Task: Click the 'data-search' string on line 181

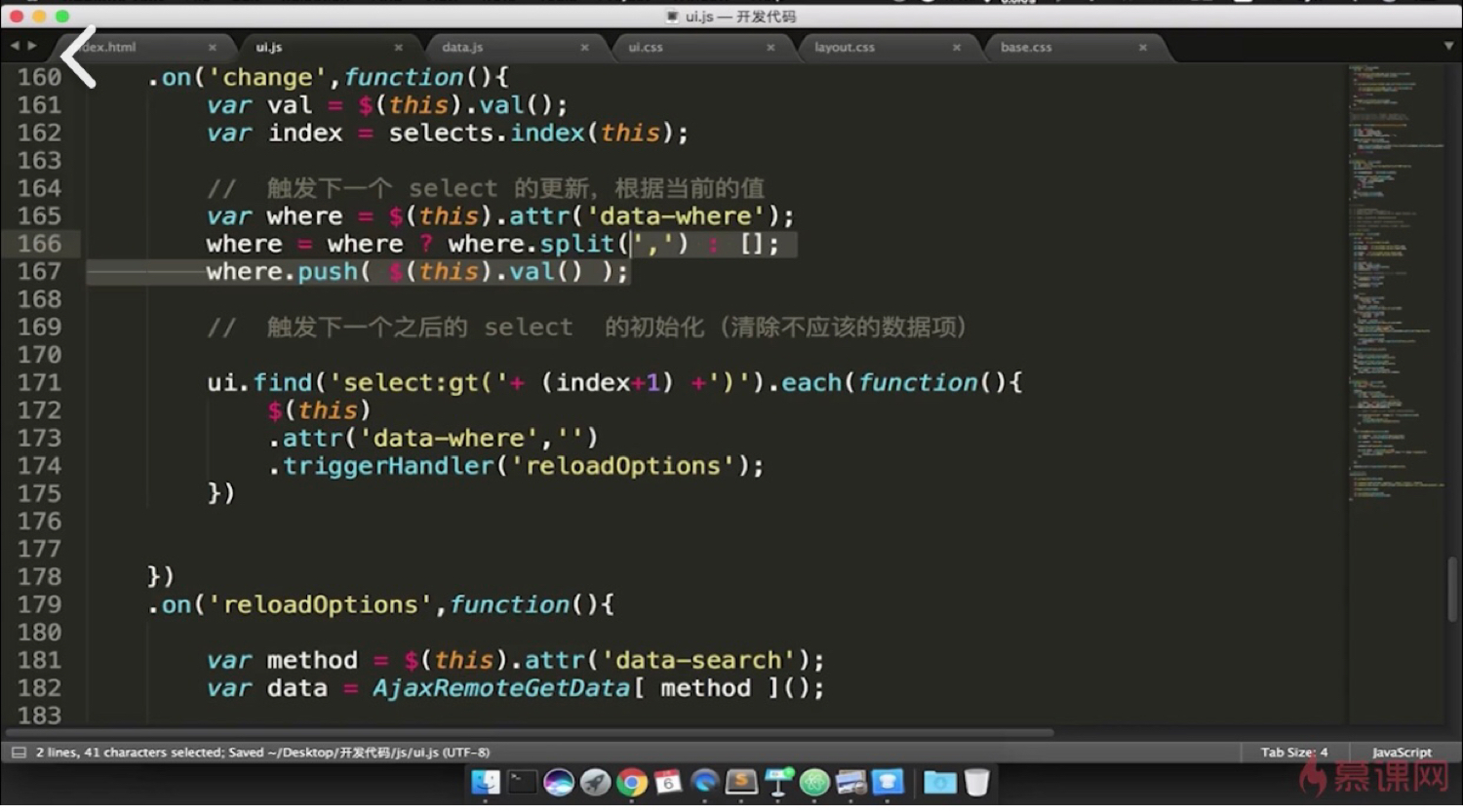Action: (x=698, y=660)
